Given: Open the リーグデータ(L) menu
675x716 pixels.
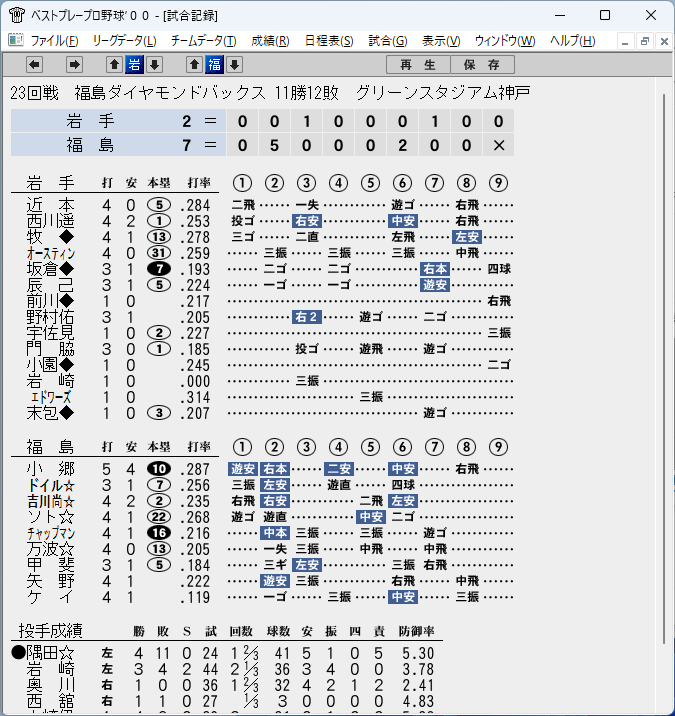Looking at the screenshot, I should click(124, 41).
